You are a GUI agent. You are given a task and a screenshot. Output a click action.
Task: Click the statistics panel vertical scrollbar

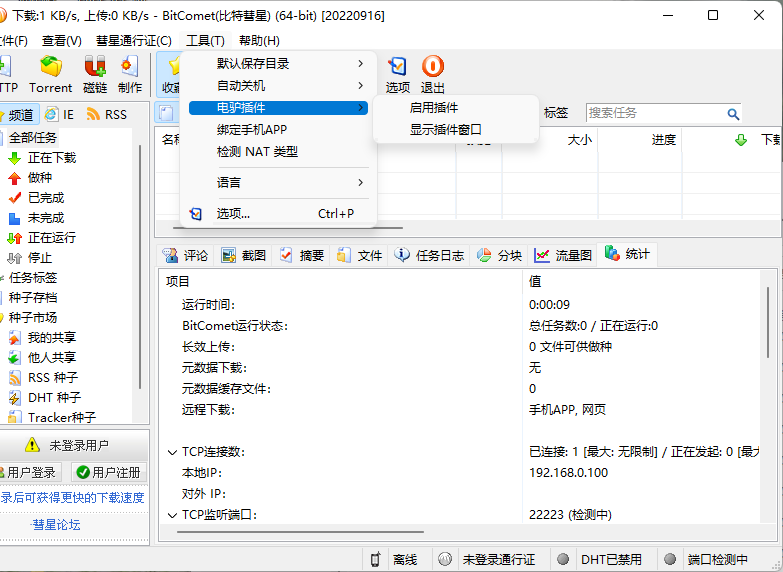769,322
